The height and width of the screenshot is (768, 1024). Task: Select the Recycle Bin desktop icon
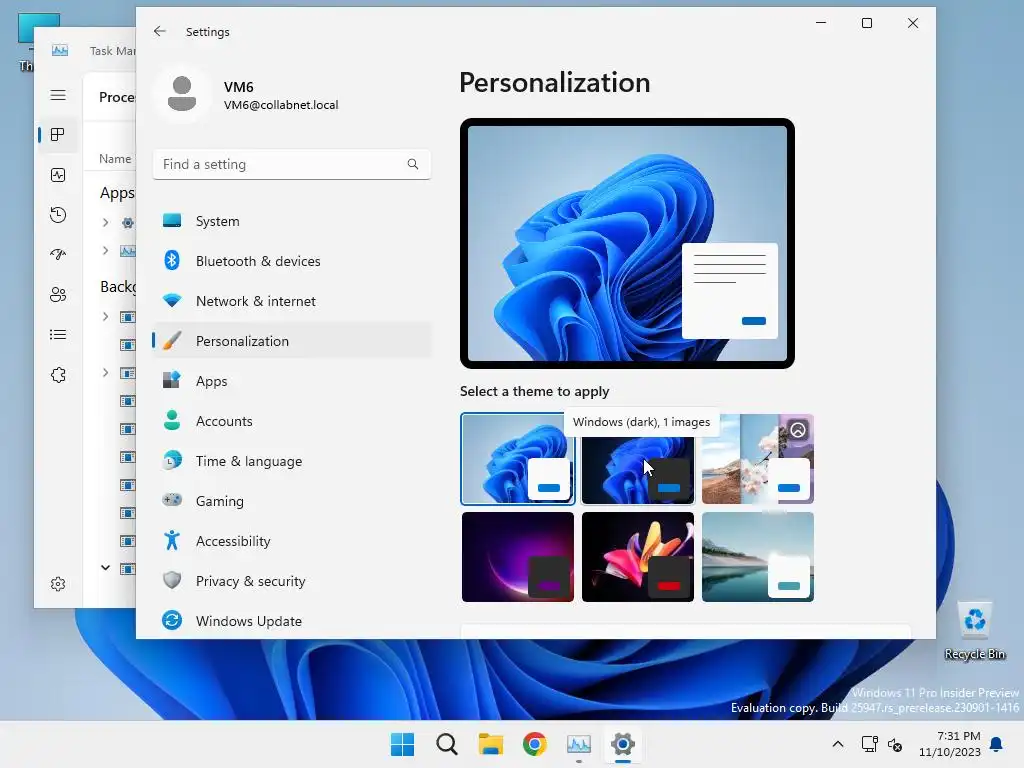point(975,632)
